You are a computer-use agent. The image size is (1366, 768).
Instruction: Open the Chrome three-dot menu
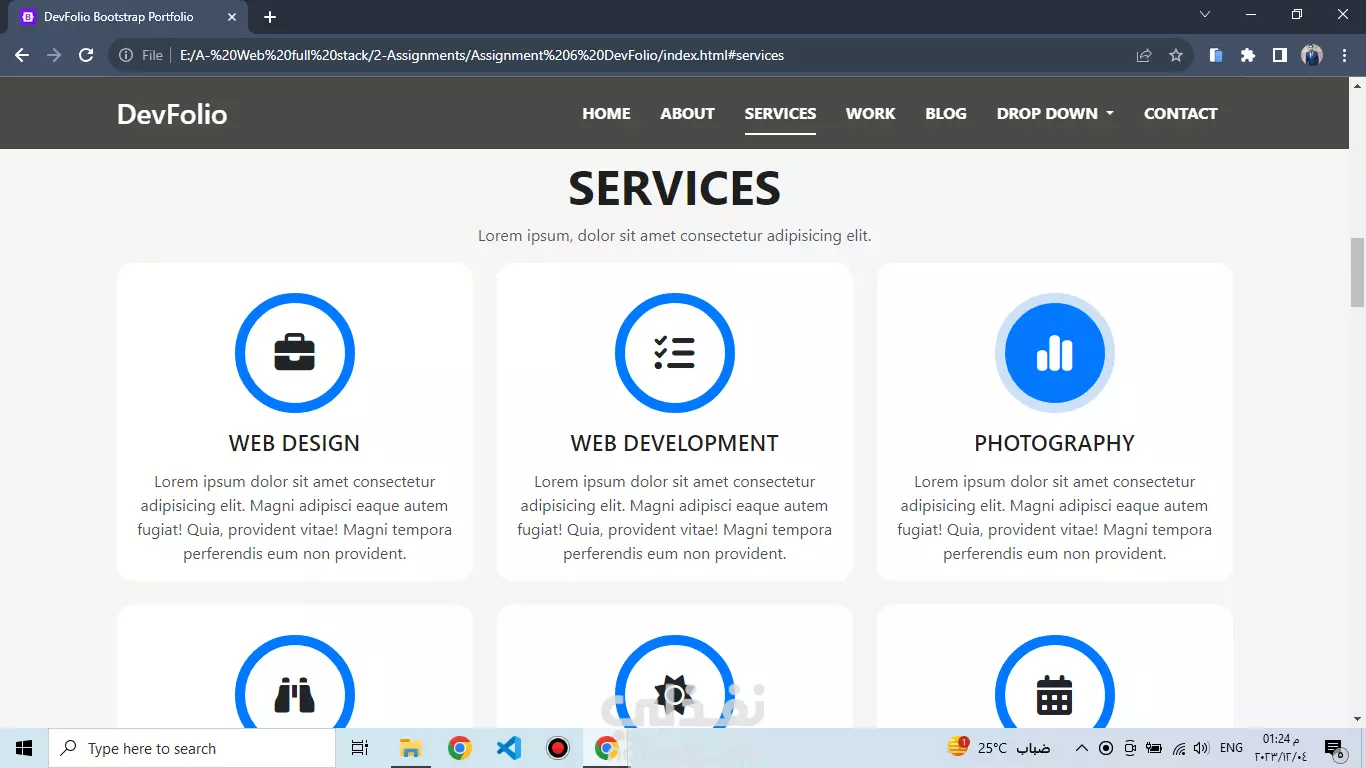[1344, 55]
